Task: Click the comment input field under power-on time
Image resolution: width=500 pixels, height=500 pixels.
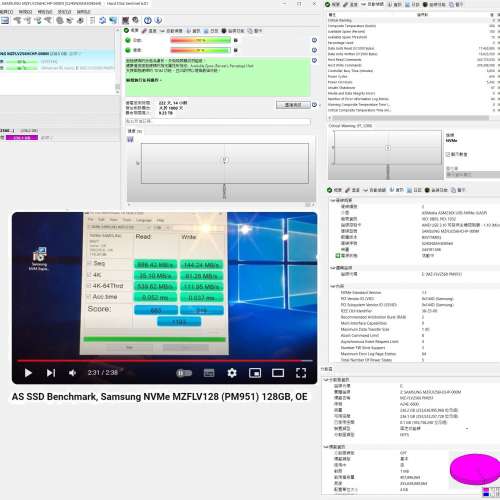Action: click(x=218, y=122)
